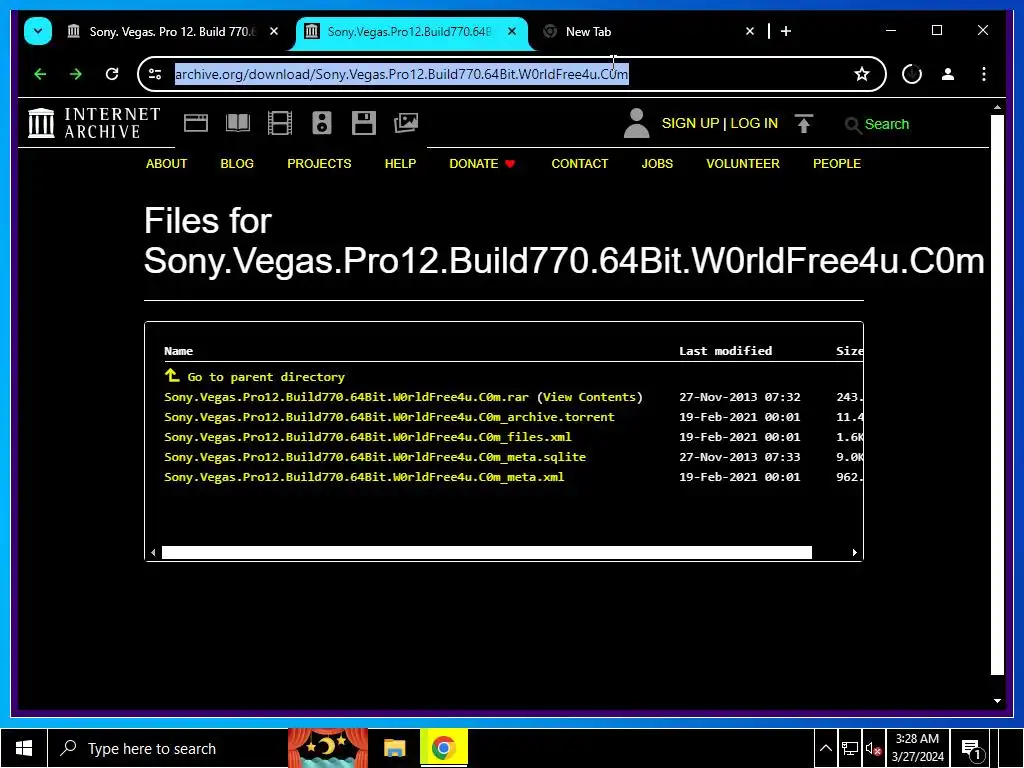Reload the page

click(x=112, y=74)
